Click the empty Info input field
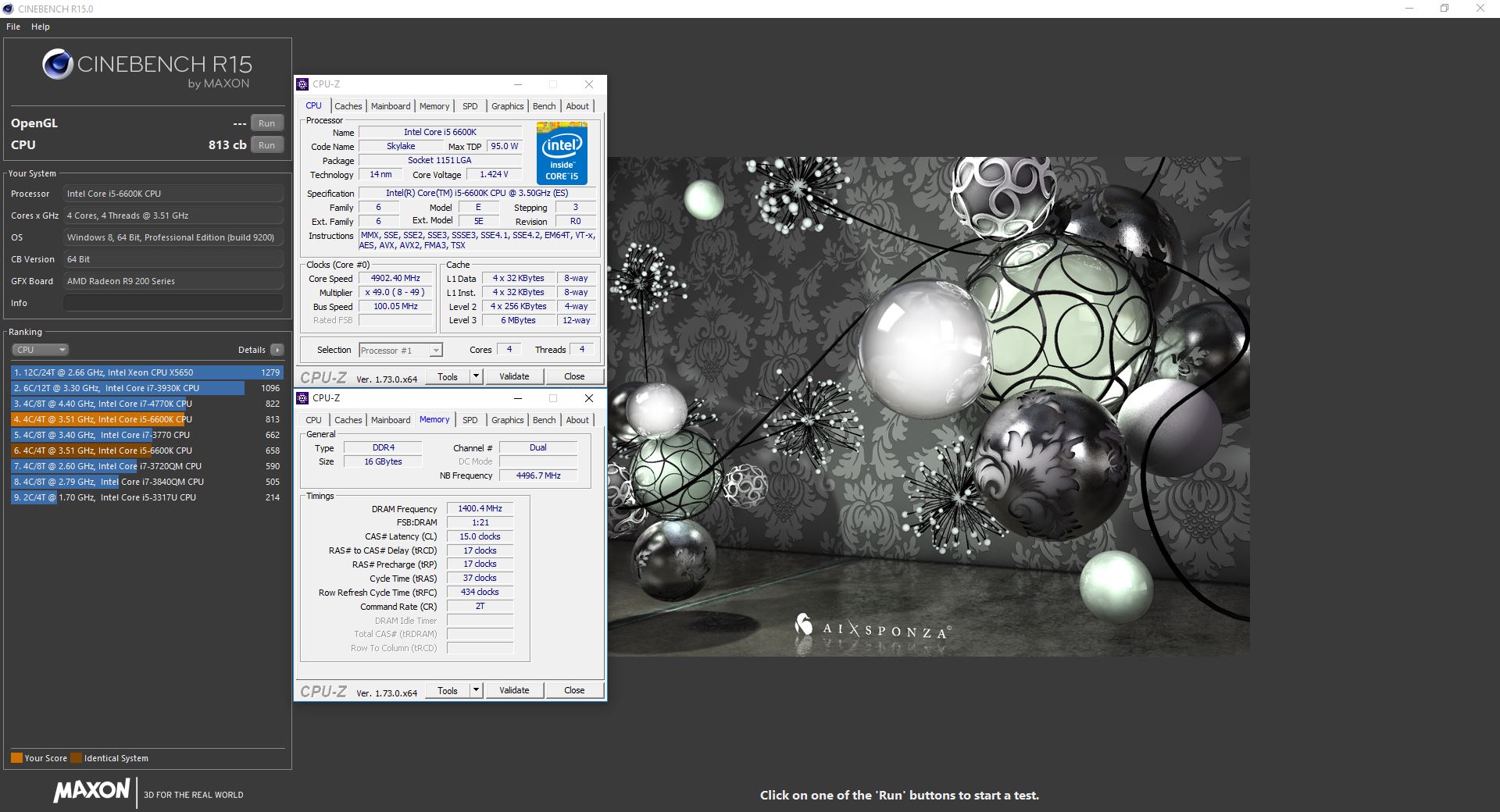1500x812 pixels. tap(173, 303)
